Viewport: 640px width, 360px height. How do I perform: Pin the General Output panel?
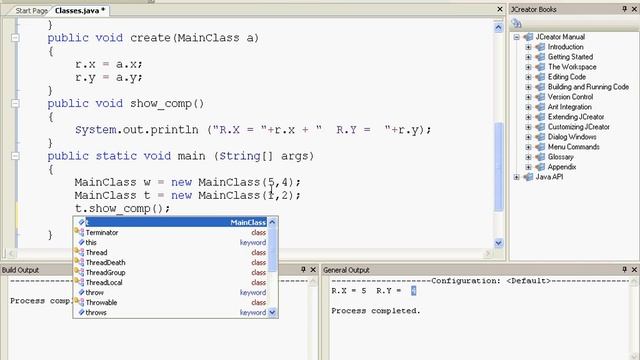pos(624,269)
